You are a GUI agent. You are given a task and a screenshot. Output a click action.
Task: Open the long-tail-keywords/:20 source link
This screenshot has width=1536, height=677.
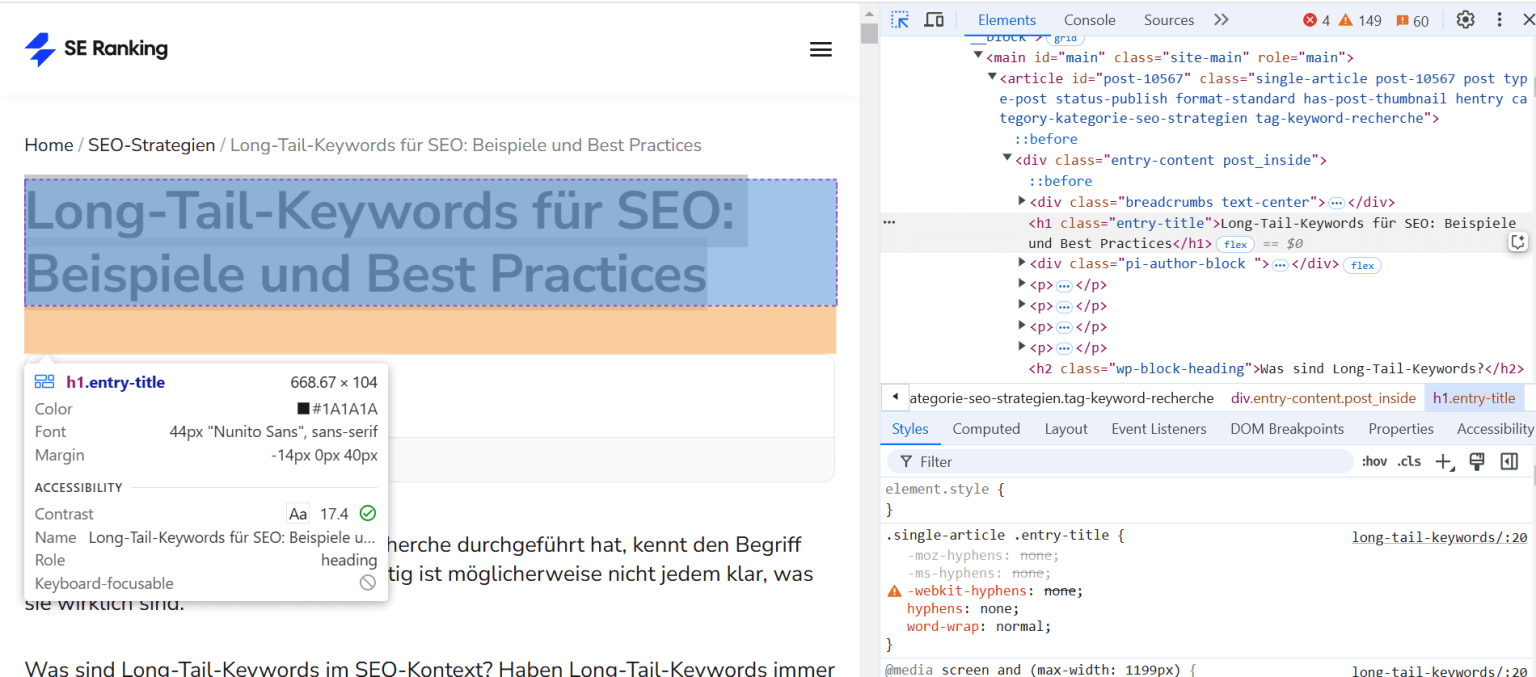[x=1438, y=537]
